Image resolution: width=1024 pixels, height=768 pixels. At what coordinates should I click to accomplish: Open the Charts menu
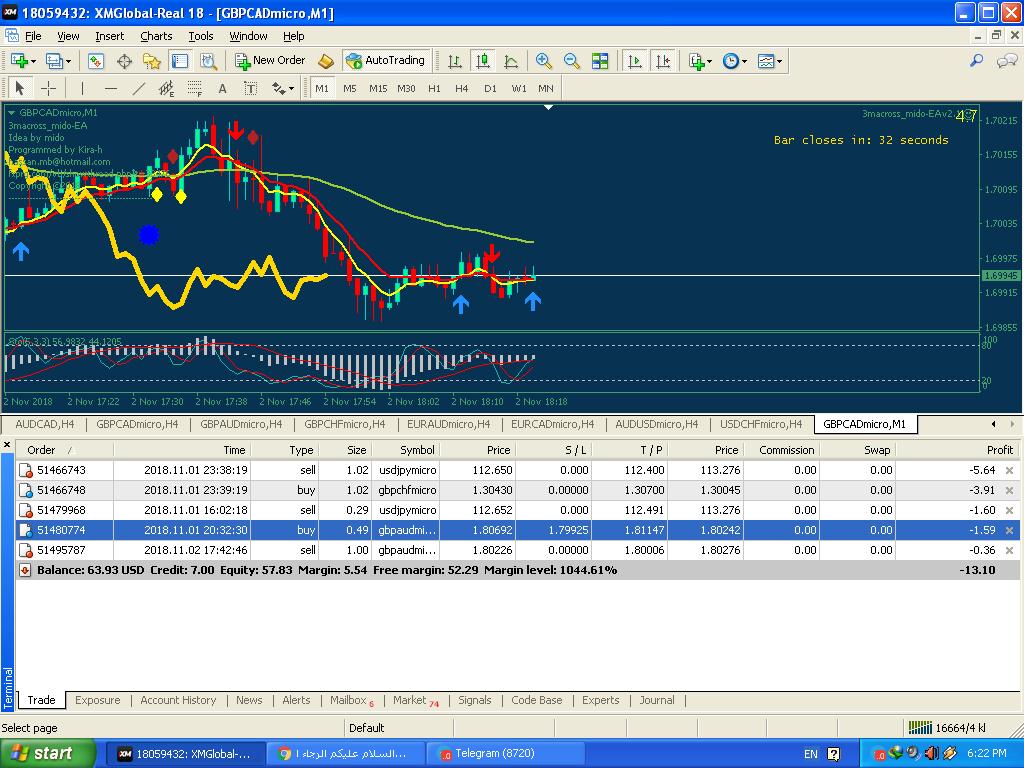click(x=156, y=36)
